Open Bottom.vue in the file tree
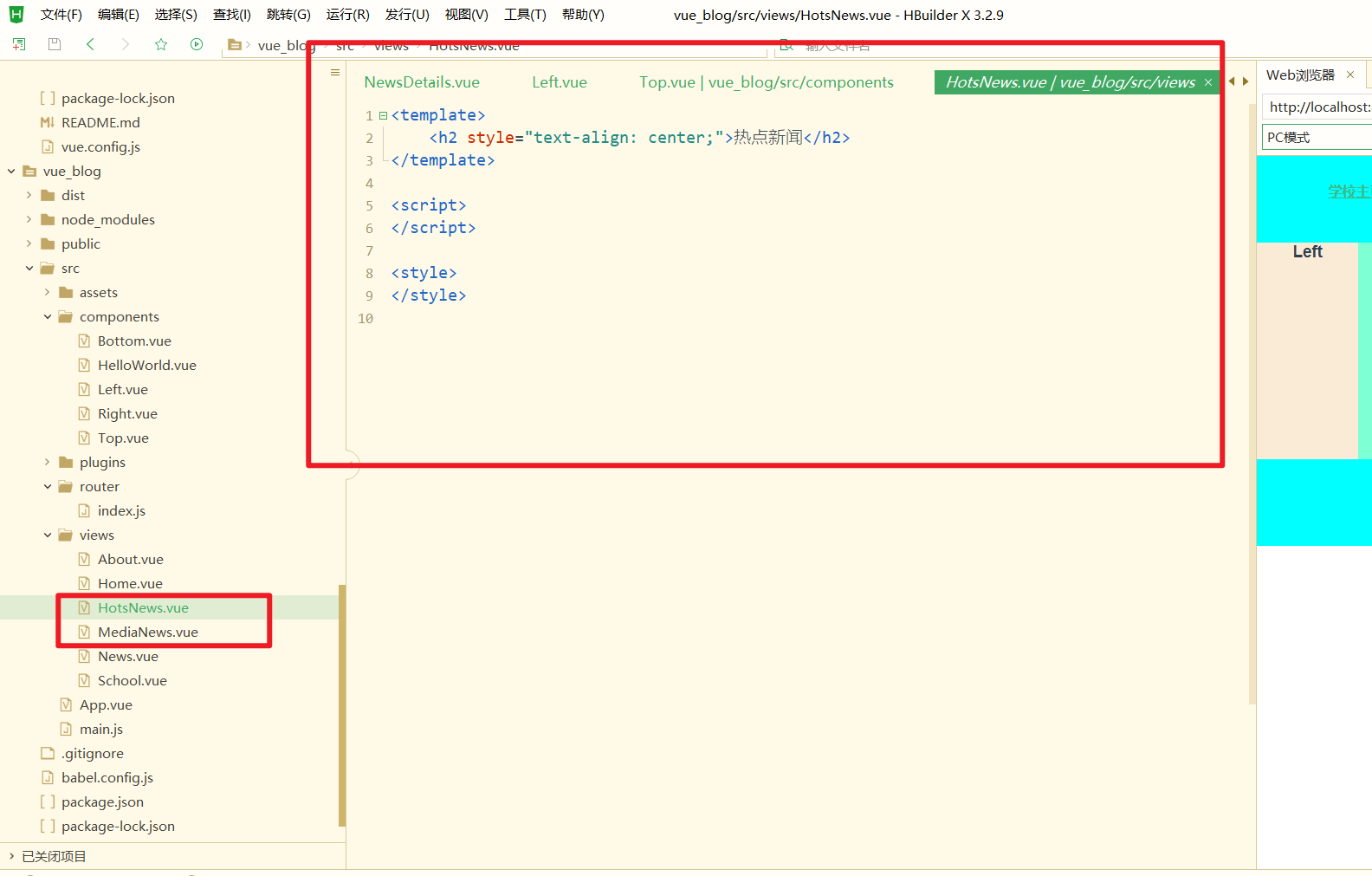1372x876 pixels. pos(134,341)
